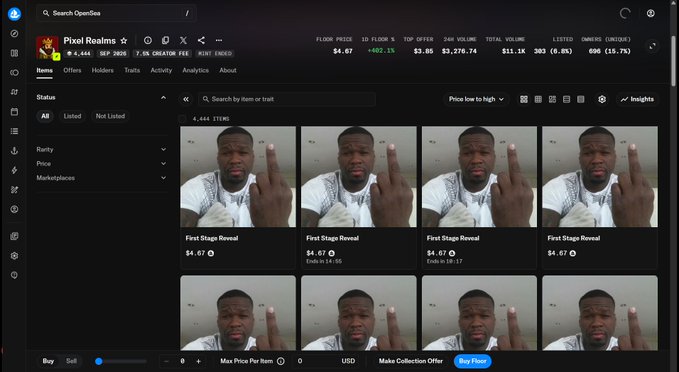Open the swap arrows icon in sidebar
This screenshot has height=372, width=679.
pyautogui.click(x=14, y=92)
